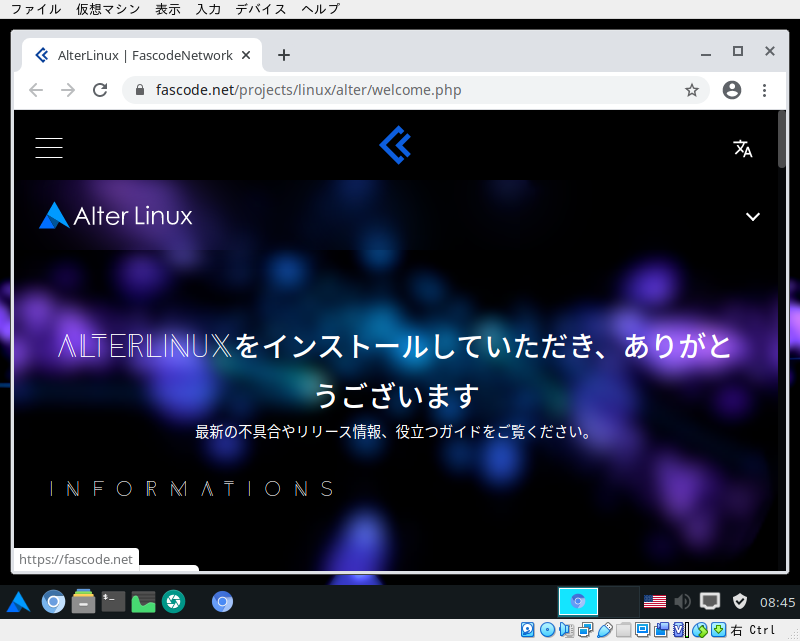The height and width of the screenshot is (641, 800).
Task: Open the Chrome three-dot menu
Action: pos(764,89)
